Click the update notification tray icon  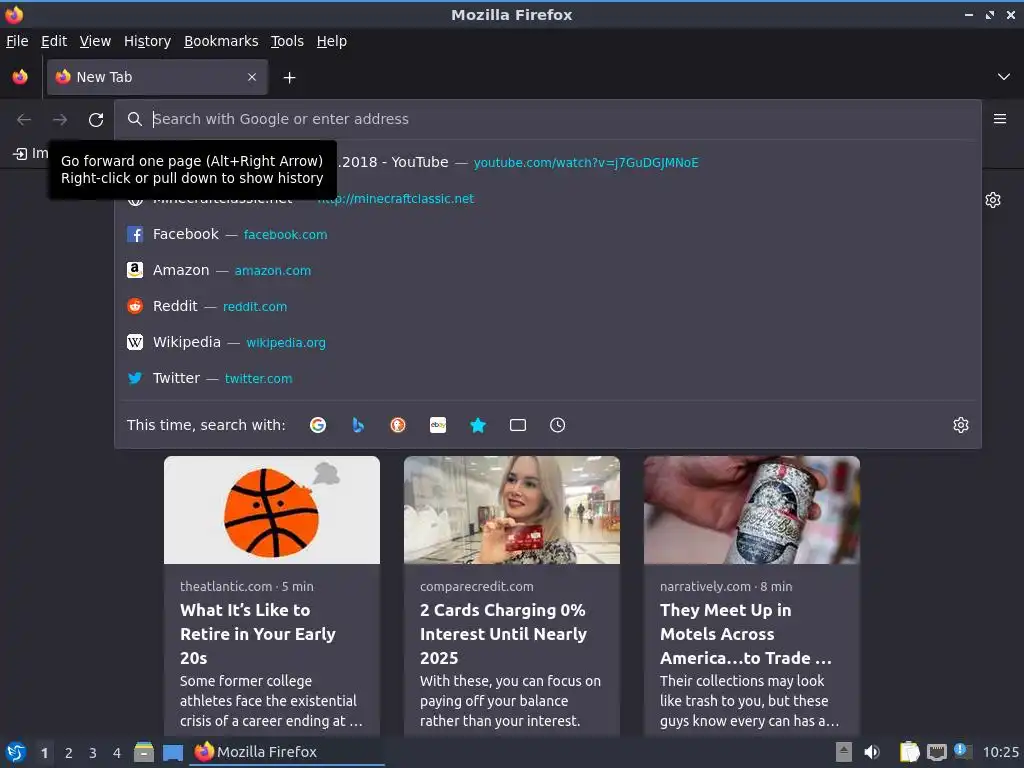[963, 751]
